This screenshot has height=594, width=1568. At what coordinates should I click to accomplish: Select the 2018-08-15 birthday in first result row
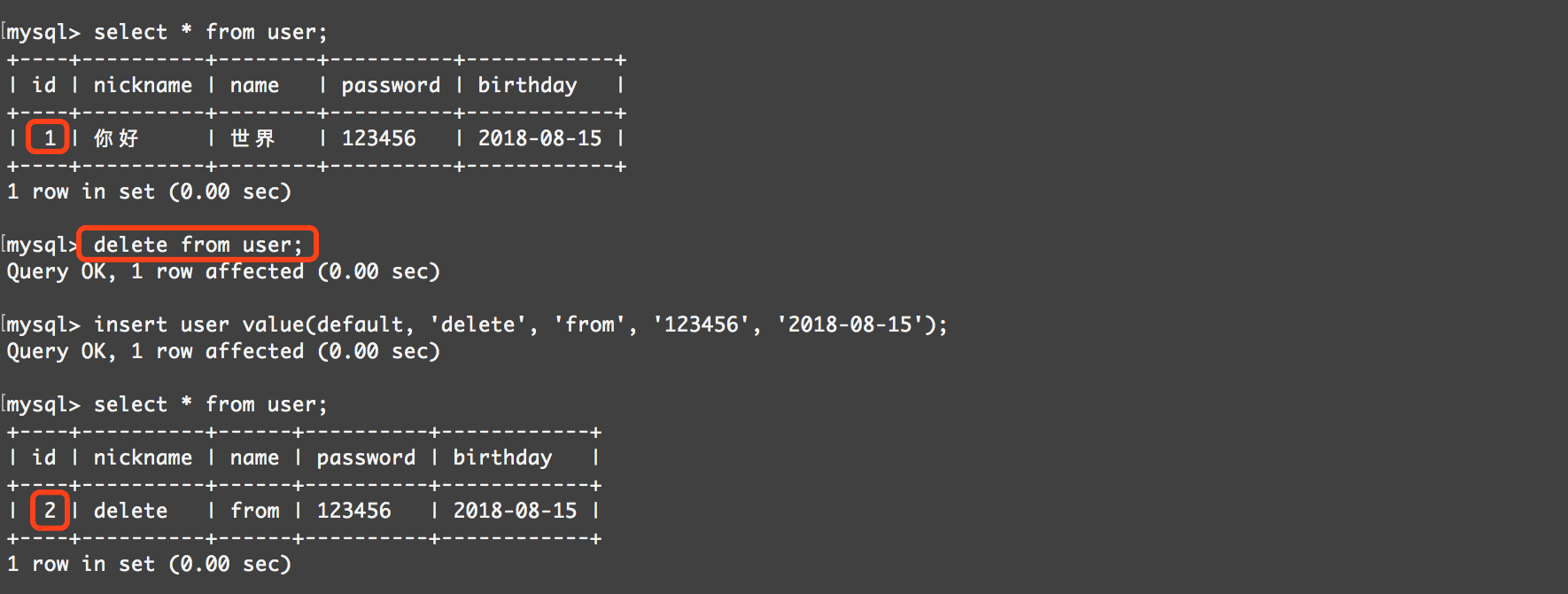[x=539, y=138]
